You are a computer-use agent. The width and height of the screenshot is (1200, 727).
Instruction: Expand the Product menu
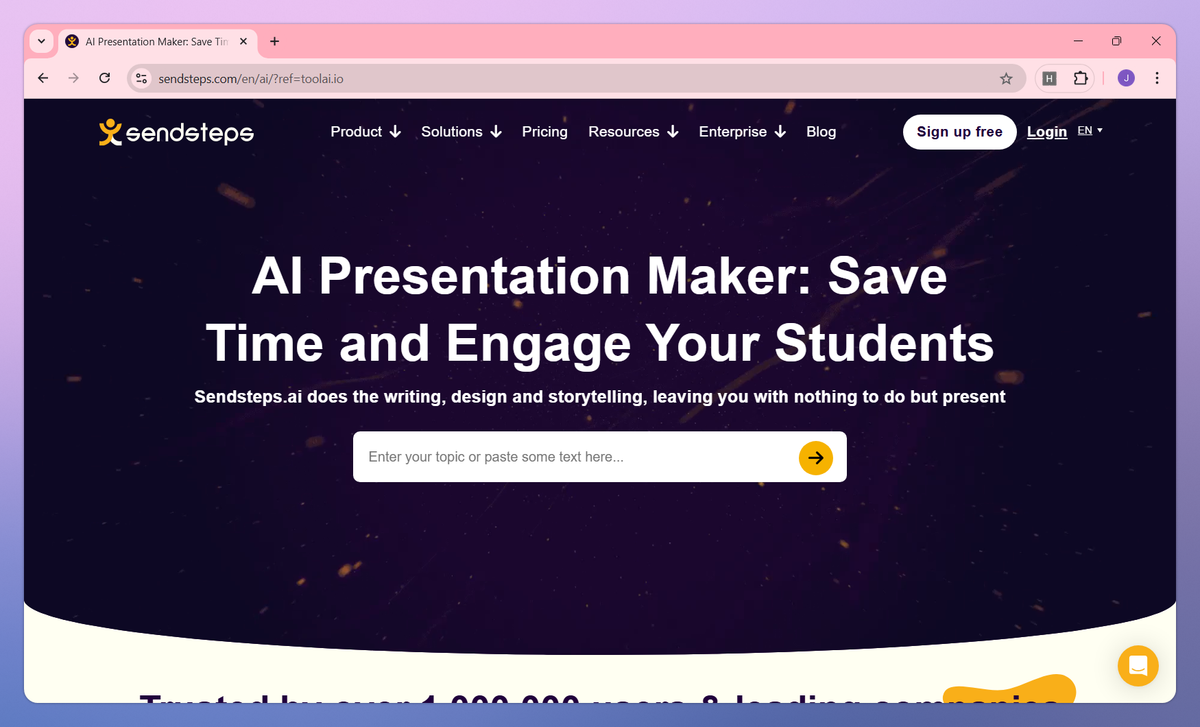point(366,132)
